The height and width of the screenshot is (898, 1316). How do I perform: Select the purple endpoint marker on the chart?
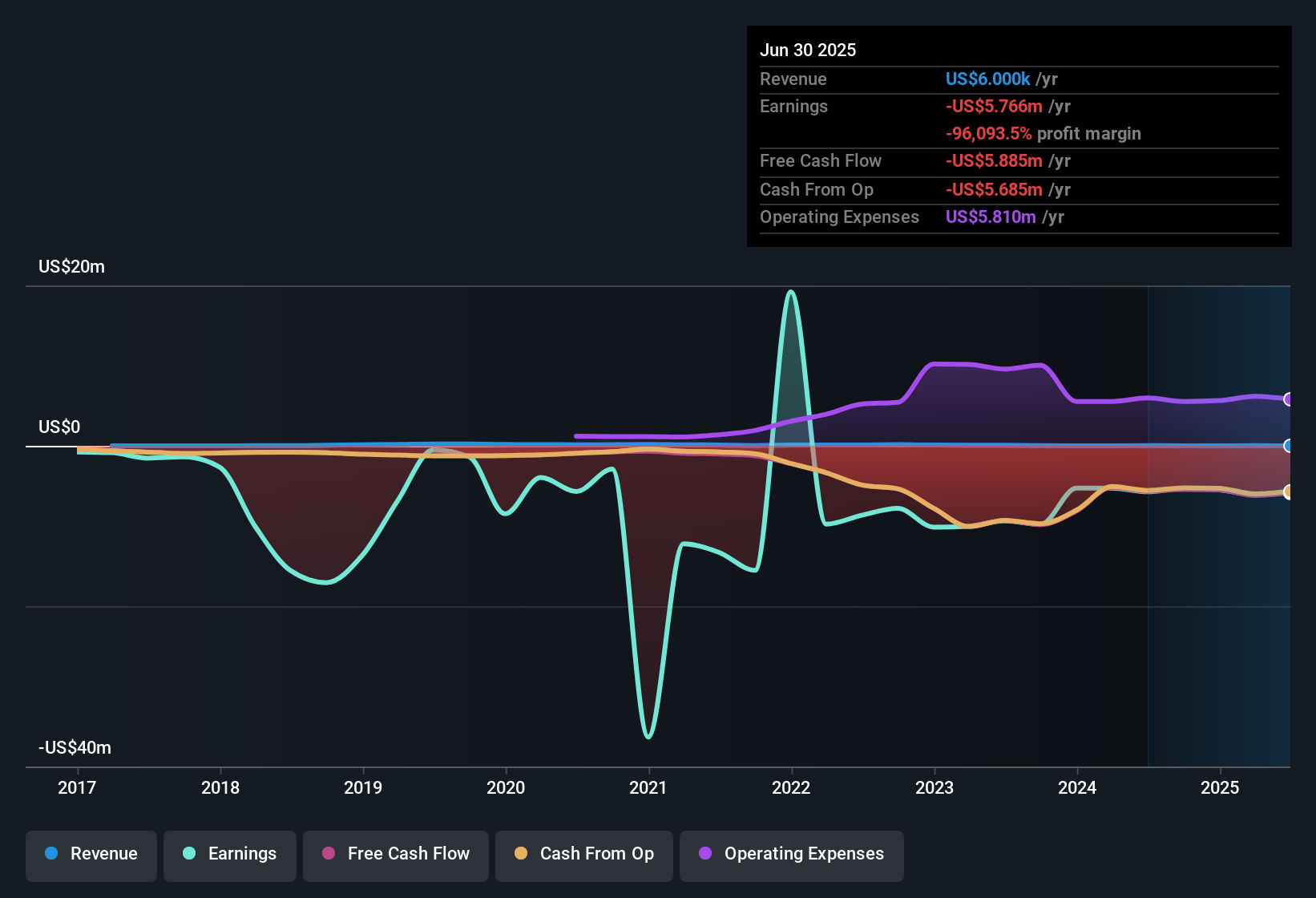(x=1290, y=398)
